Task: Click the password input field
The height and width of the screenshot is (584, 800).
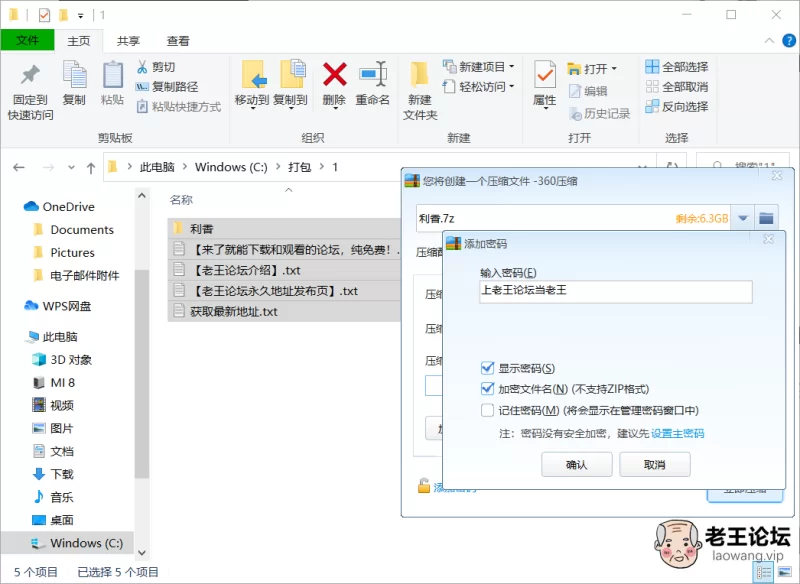Action: click(615, 291)
